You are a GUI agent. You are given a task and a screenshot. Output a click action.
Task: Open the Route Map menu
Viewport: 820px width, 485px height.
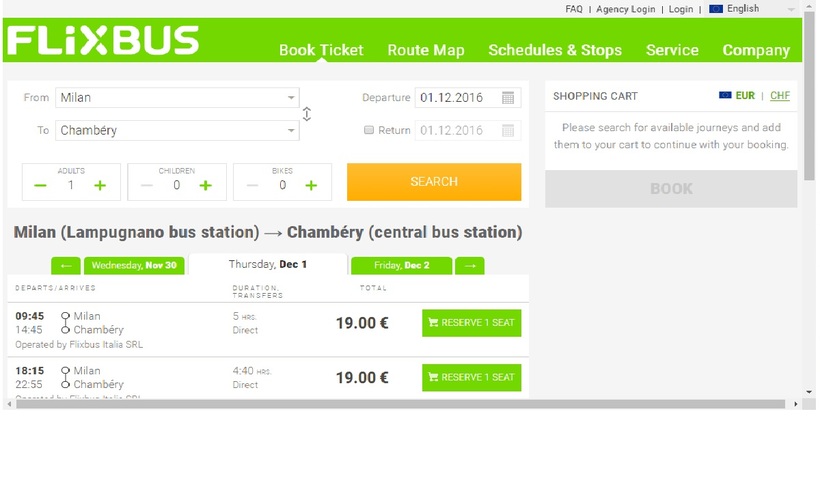[x=426, y=50]
